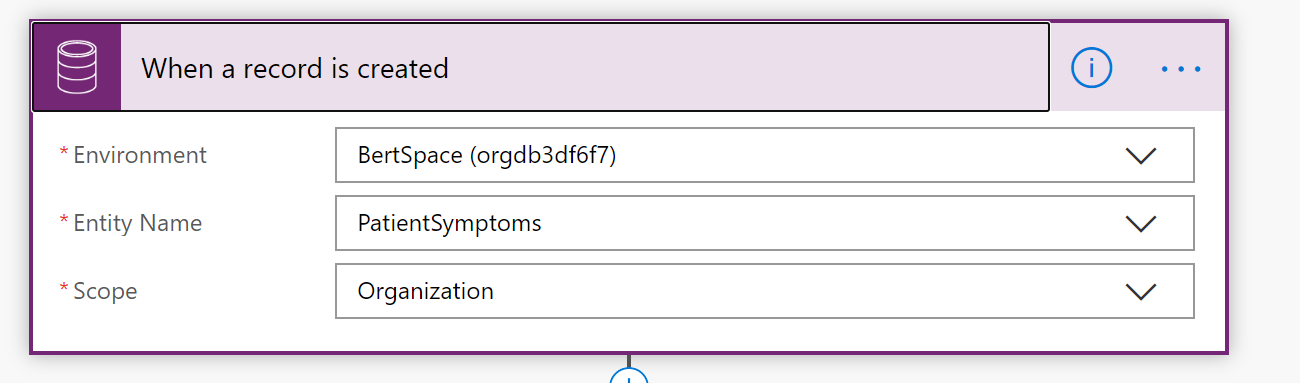
Task: Insert a new step with the plus icon
Action: pyautogui.click(x=629, y=377)
